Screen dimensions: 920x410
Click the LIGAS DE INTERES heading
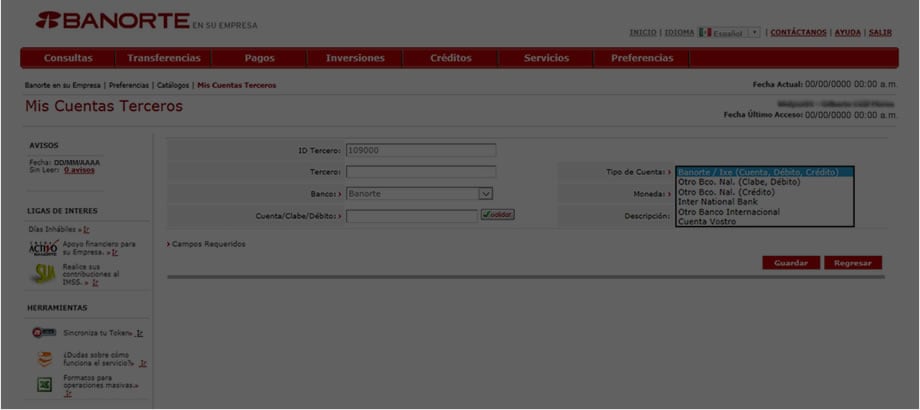[63, 211]
